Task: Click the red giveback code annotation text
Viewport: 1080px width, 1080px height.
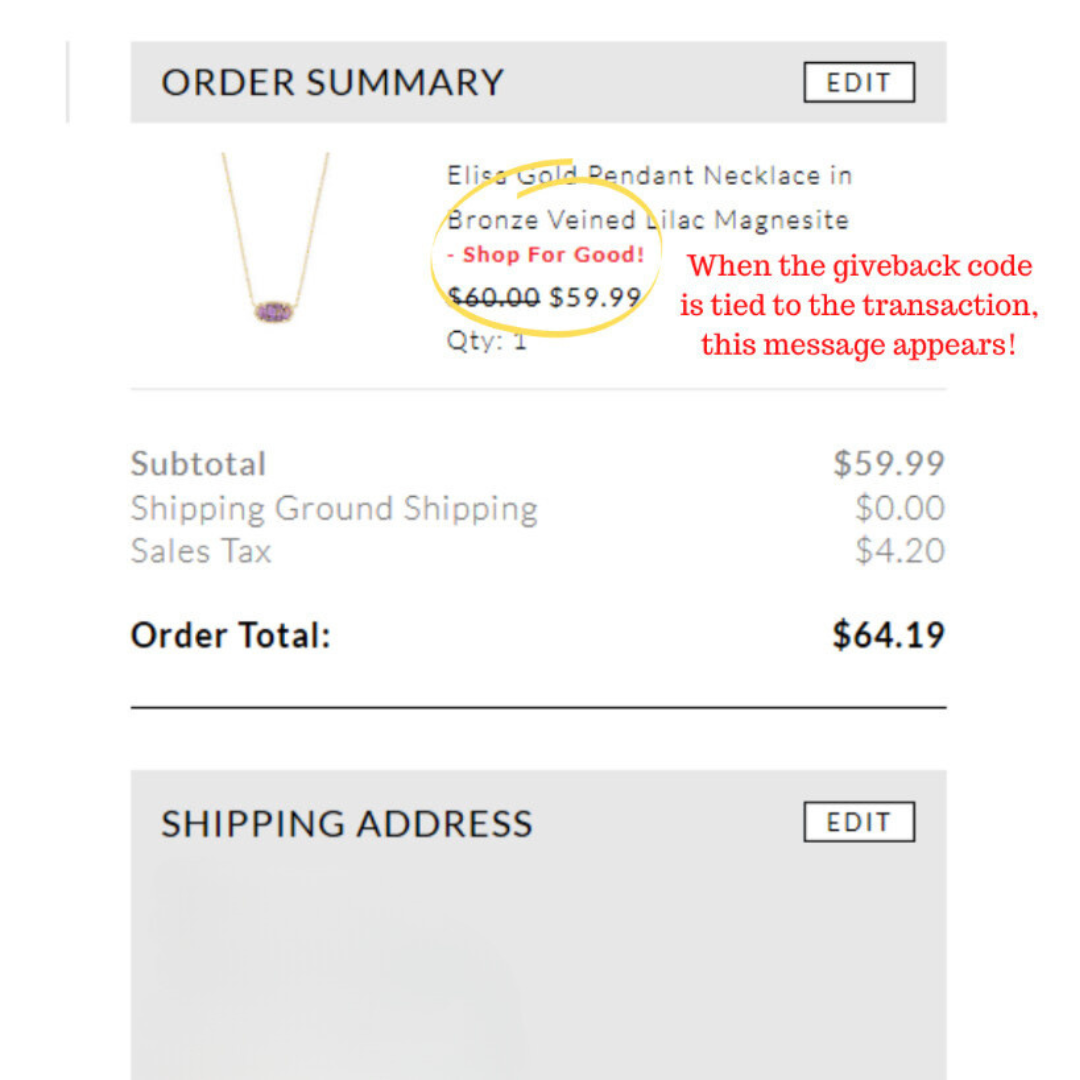Action: click(859, 305)
